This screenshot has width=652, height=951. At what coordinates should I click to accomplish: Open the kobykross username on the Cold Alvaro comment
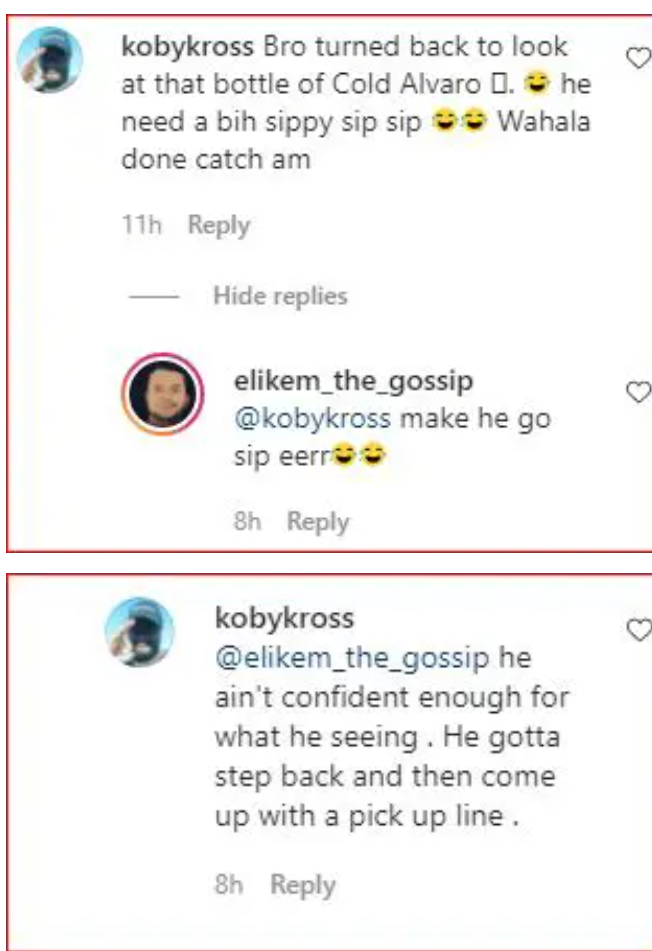(x=187, y=47)
